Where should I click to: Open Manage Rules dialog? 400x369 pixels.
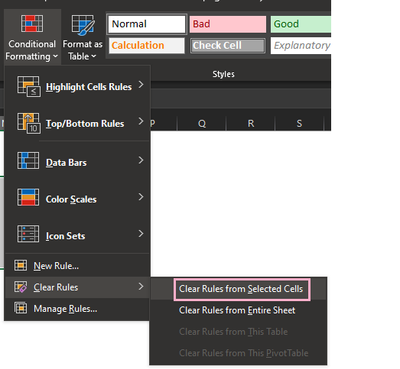pyautogui.click(x=77, y=309)
